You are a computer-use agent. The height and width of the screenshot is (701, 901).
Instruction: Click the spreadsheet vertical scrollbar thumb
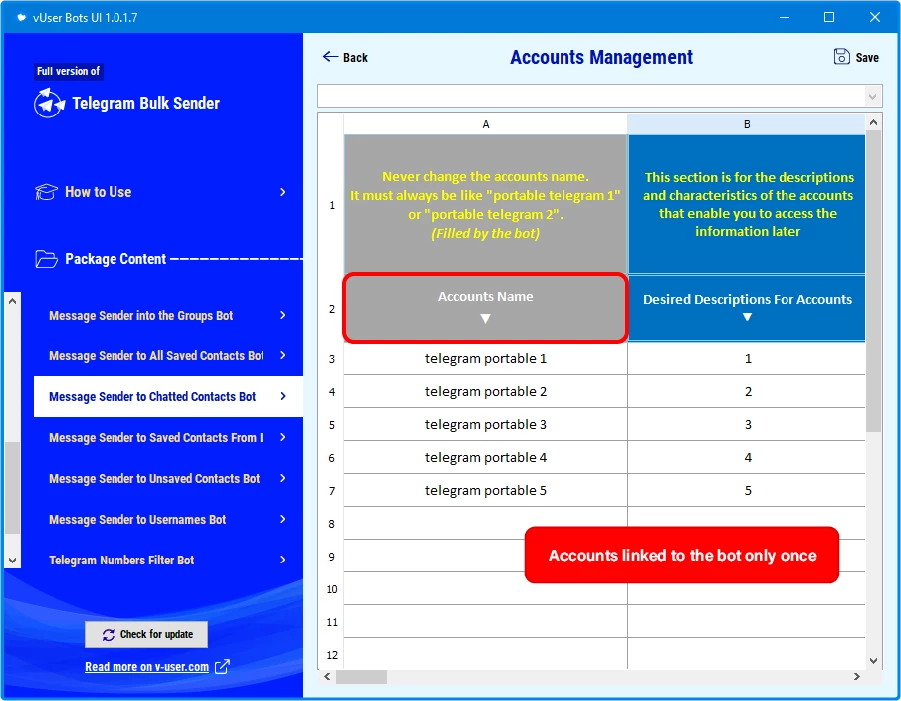coord(873,282)
